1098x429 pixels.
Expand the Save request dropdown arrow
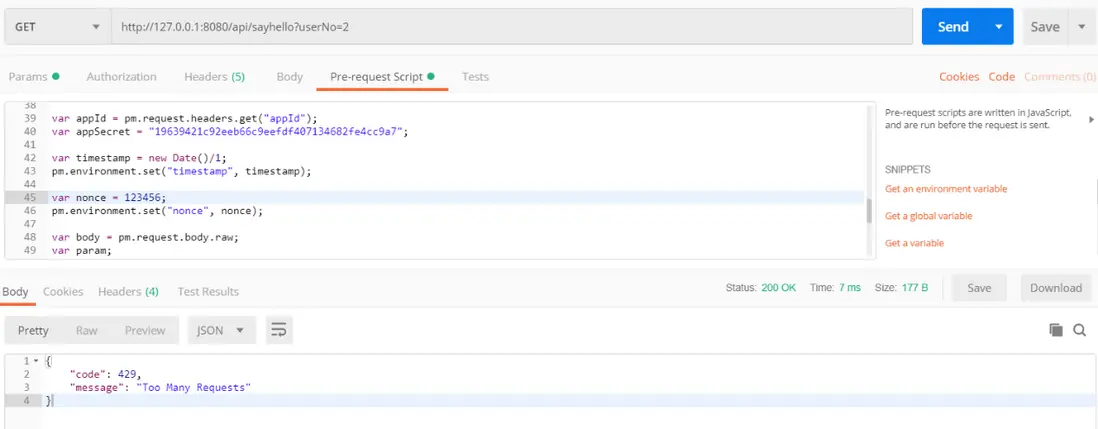point(1081,27)
